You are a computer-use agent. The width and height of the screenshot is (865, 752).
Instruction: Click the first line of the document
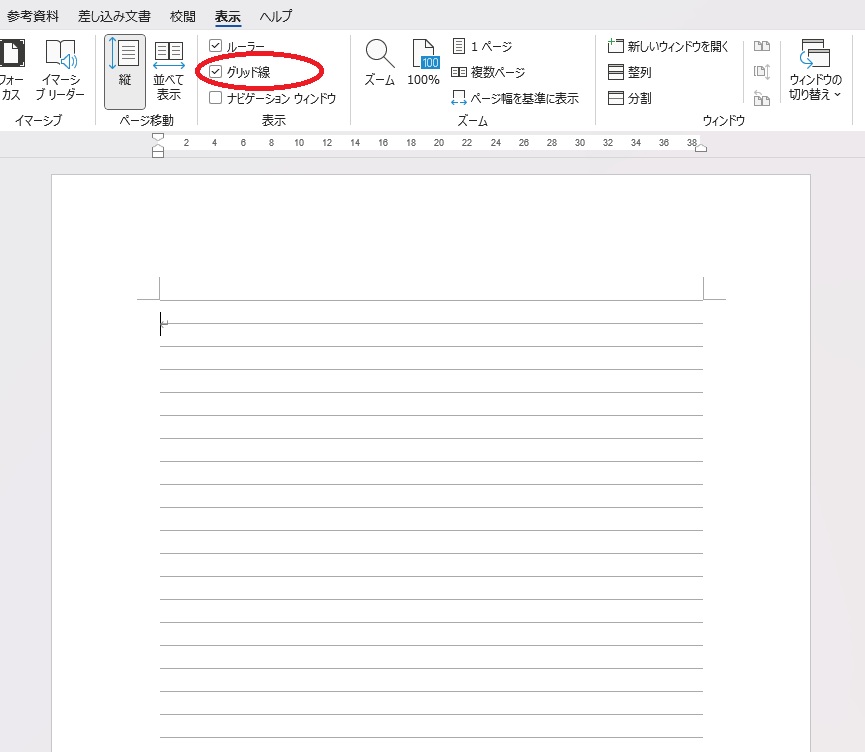click(430, 322)
